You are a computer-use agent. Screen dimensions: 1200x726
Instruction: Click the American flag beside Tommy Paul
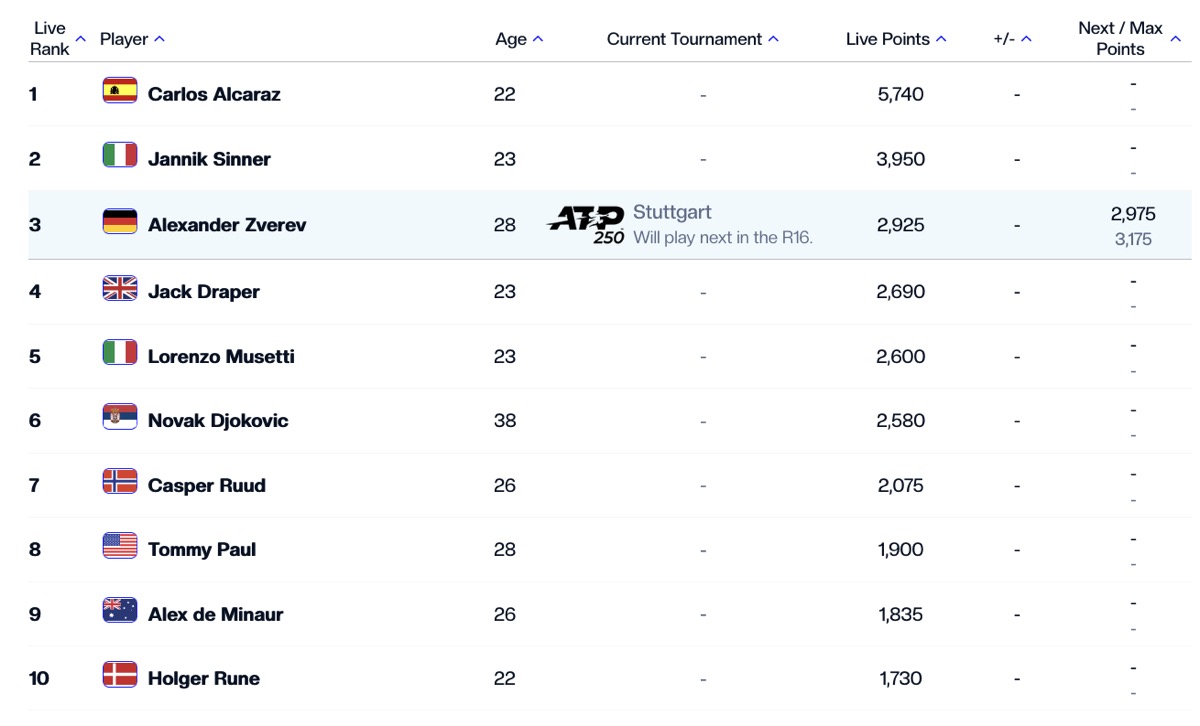click(x=120, y=546)
